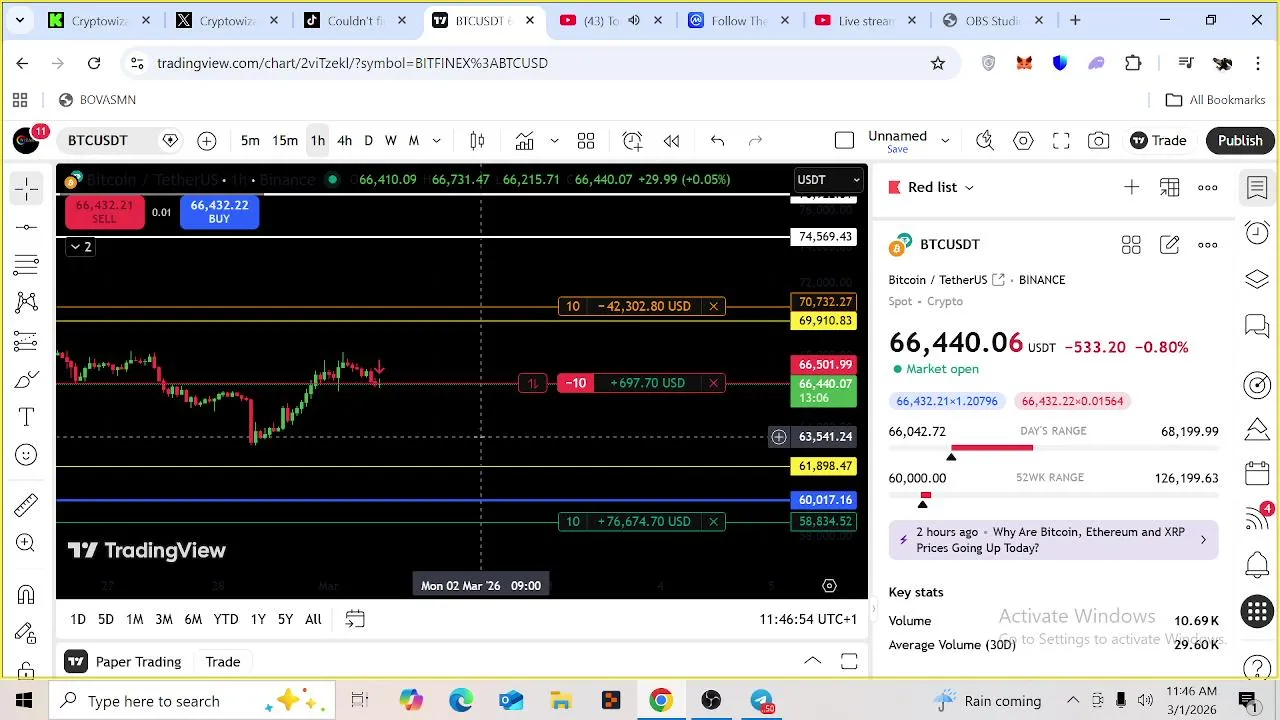Open the go-to-date calendar
1280x720 pixels.
[355, 620]
